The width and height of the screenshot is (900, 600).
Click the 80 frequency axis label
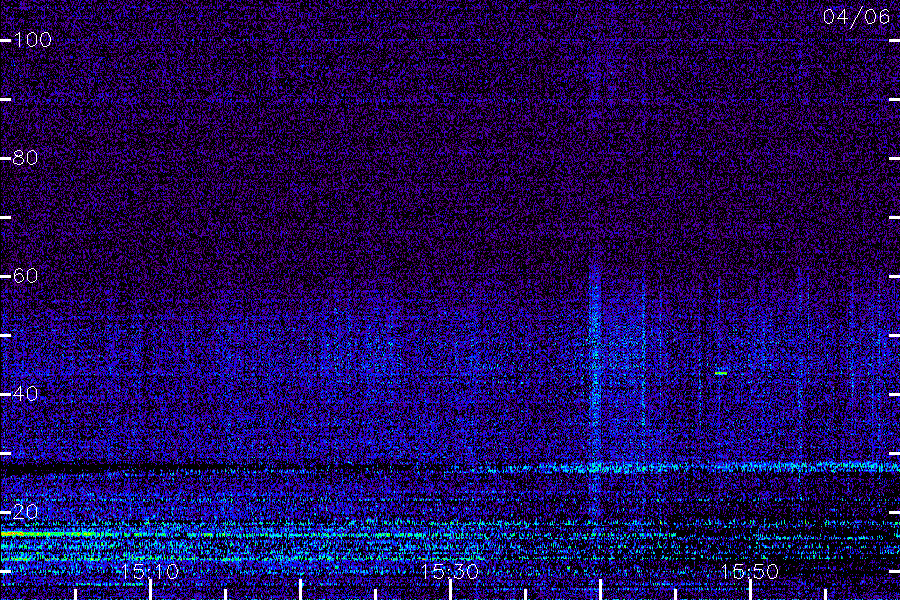25,157
